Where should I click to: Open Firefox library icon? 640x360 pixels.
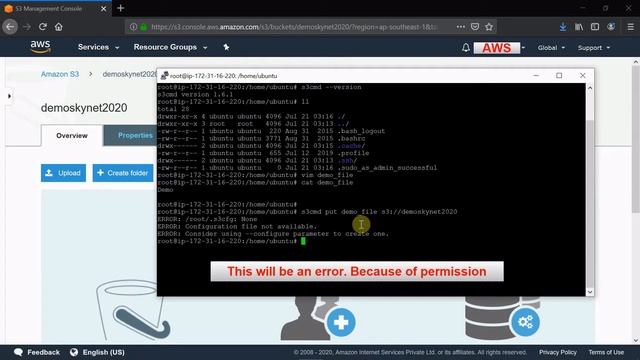pos(579,27)
